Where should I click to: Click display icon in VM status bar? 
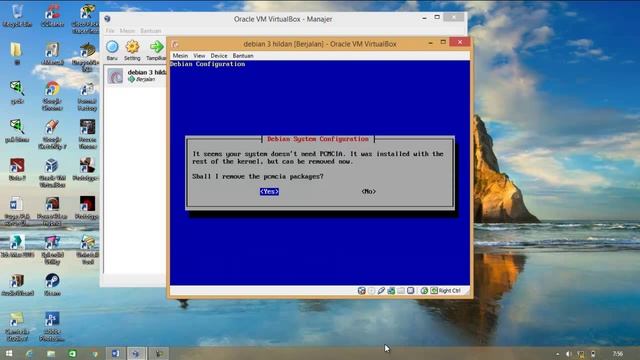411,291
